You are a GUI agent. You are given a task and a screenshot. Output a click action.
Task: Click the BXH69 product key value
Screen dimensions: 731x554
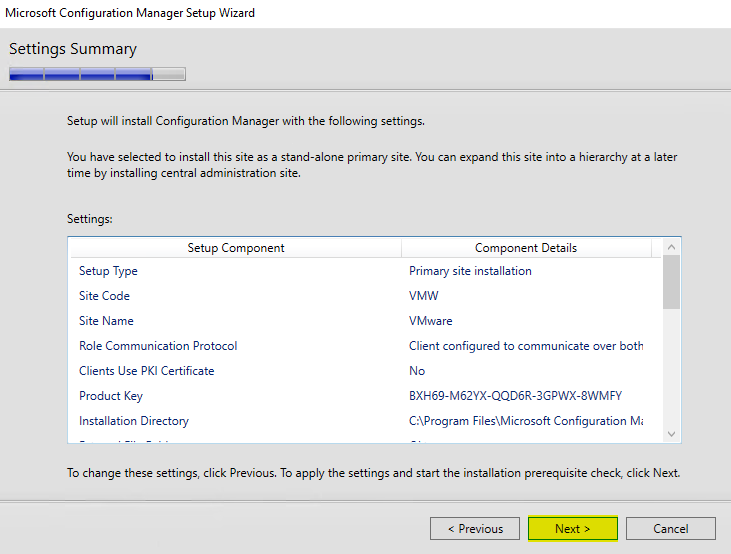pyautogui.click(x=515, y=396)
